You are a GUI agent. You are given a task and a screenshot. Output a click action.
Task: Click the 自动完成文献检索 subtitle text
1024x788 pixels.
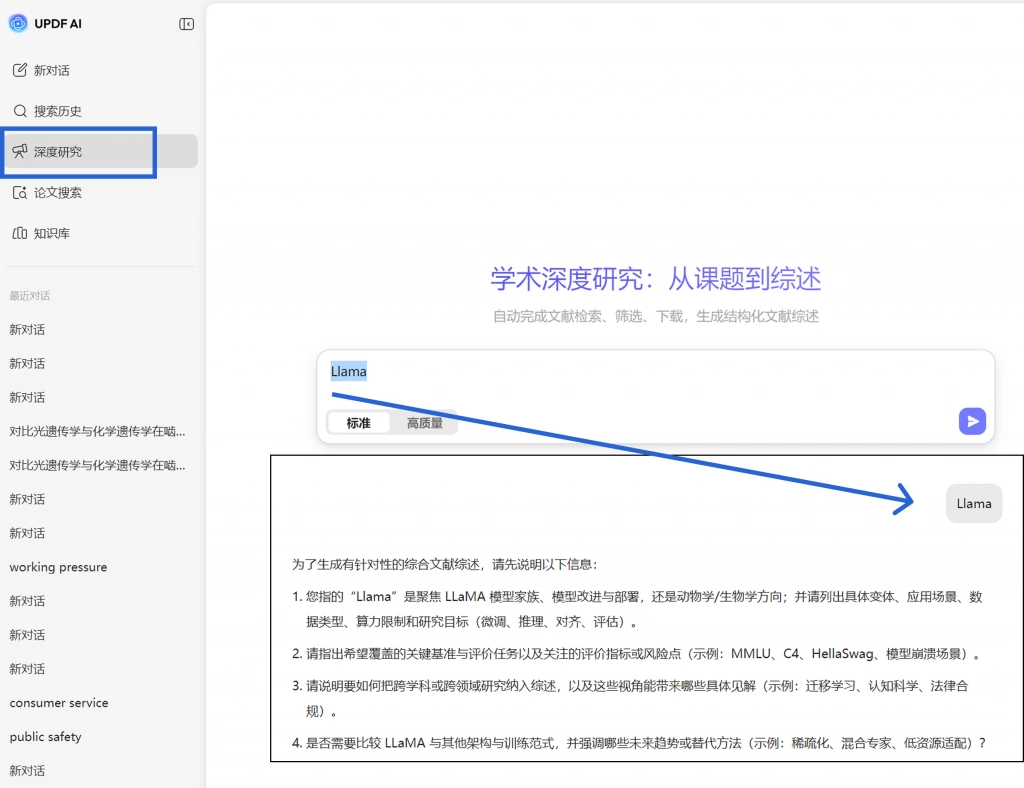(656, 316)
